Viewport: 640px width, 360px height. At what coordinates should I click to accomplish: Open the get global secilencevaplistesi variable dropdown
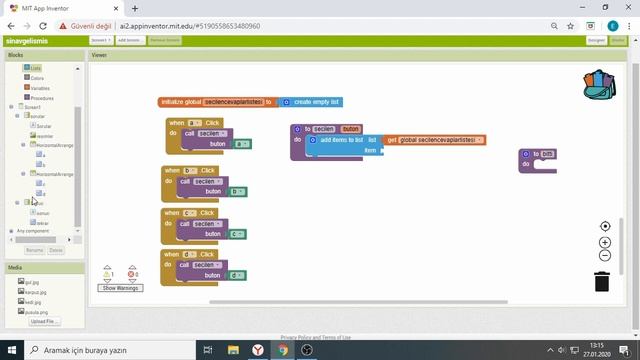coord(480,140)
